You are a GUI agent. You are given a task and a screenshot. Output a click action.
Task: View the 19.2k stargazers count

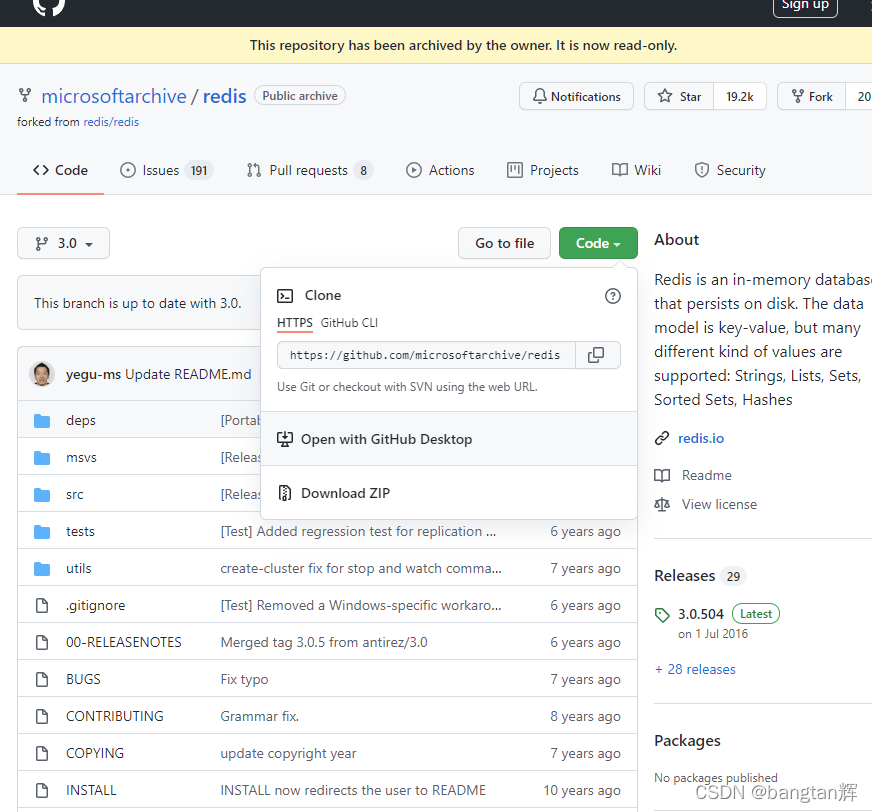point(740,96)
